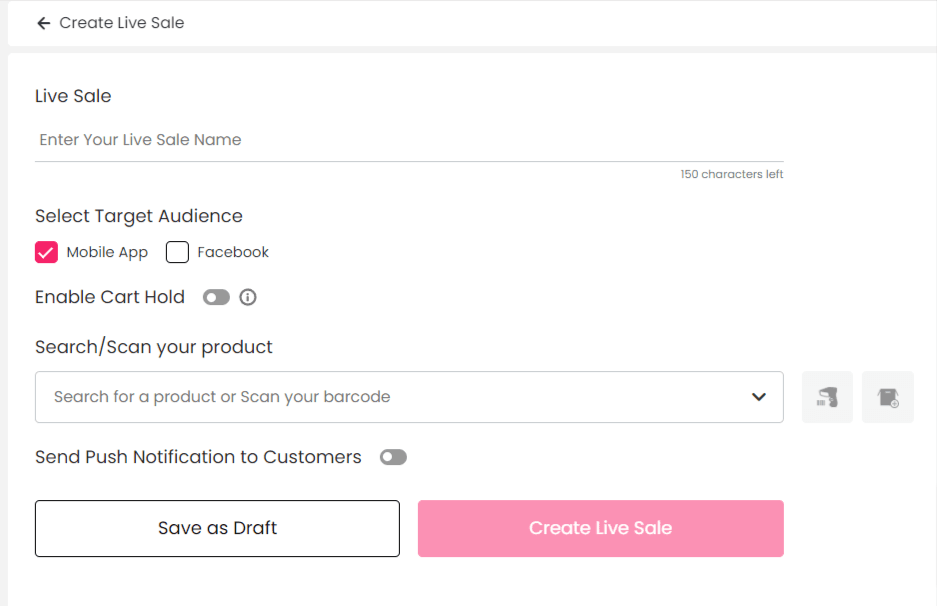Click the Cart Hold info icon
937x606 pixels.
point(248,297)
